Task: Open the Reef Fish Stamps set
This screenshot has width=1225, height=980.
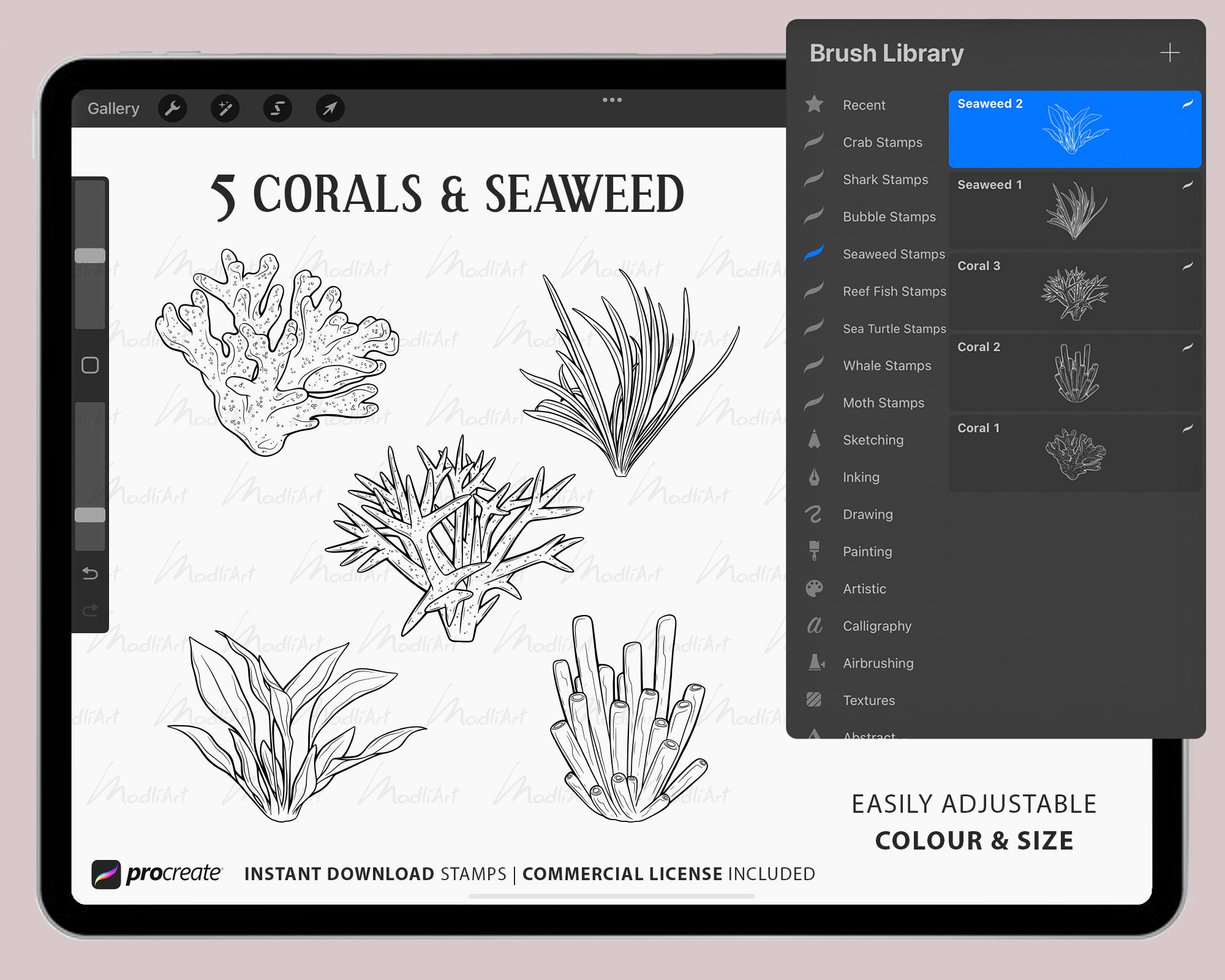Action: coord(894,292)
